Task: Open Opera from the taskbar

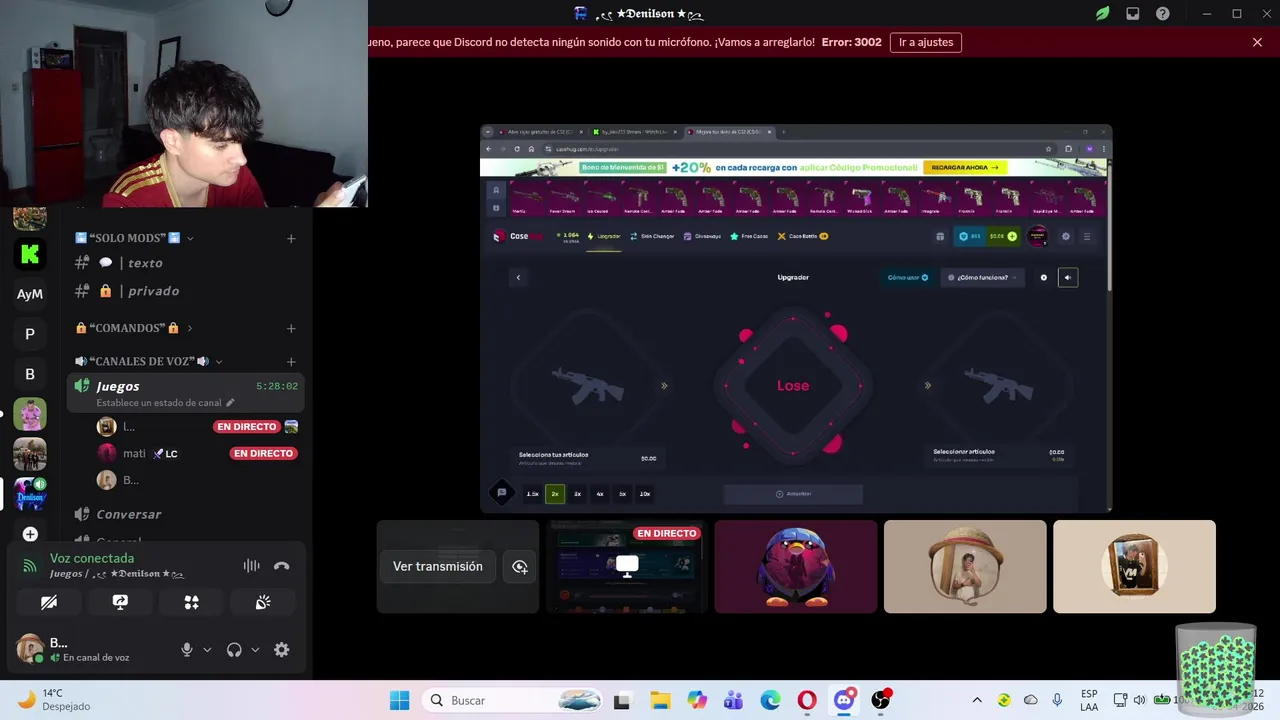Action: tap(806, 700)
